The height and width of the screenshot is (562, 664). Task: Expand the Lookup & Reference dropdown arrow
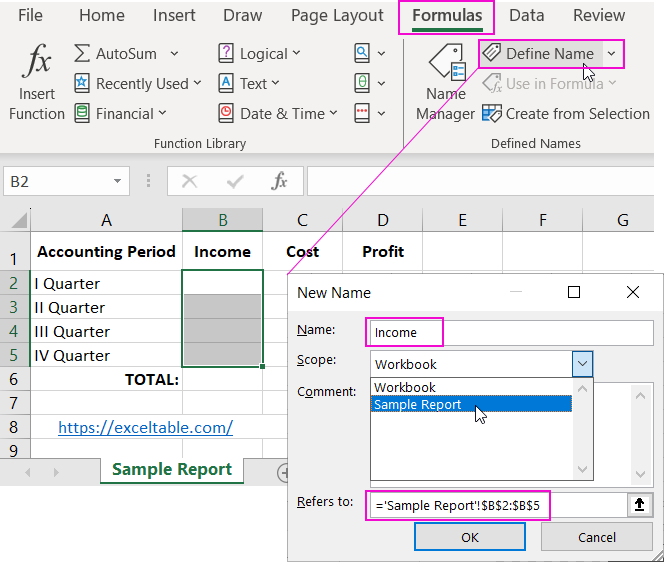point(381,54)
